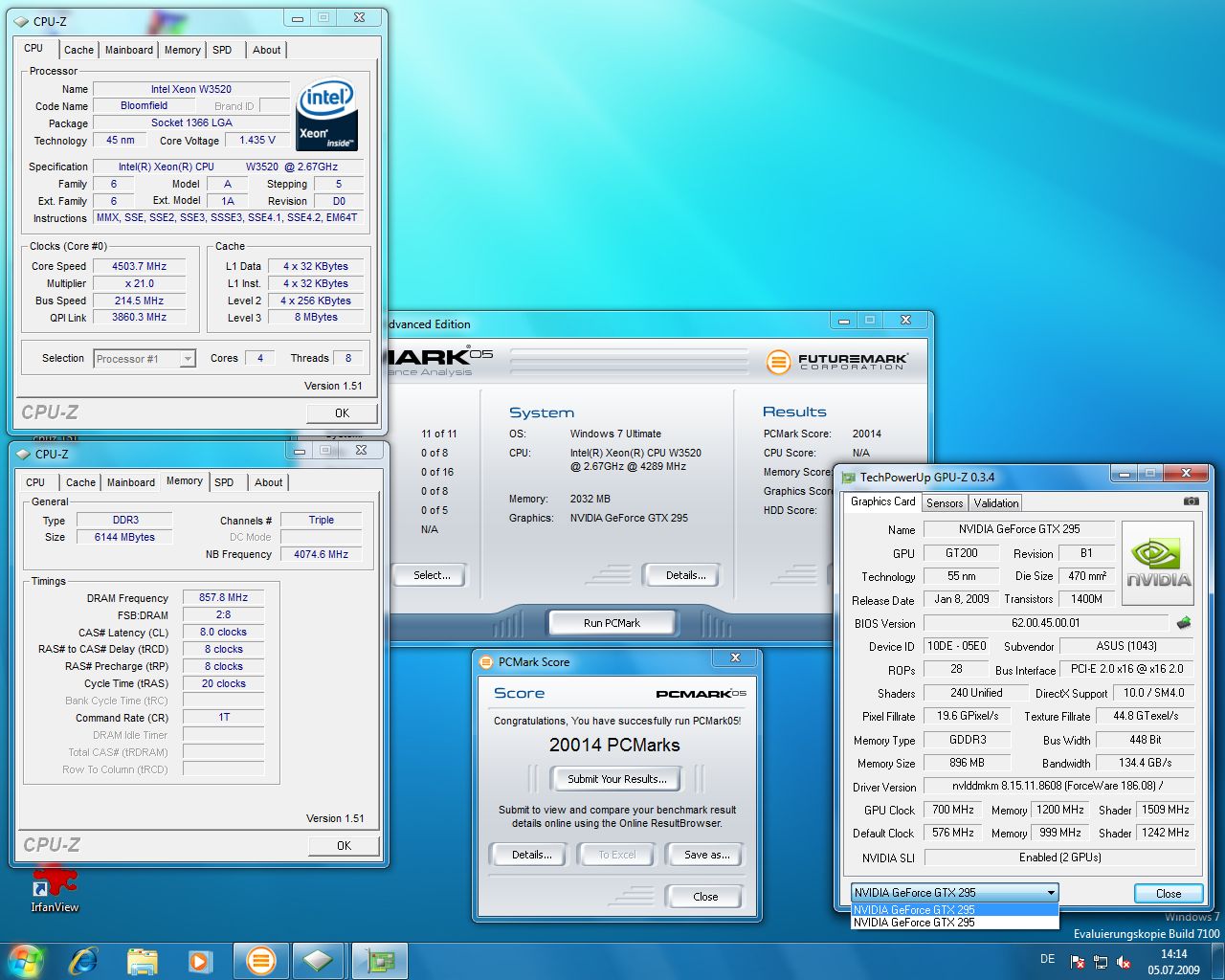Switch to Mainboard tab in top CPU-Z window
The height and width of the screenshot is (980, 1225).
click(129, 50)
